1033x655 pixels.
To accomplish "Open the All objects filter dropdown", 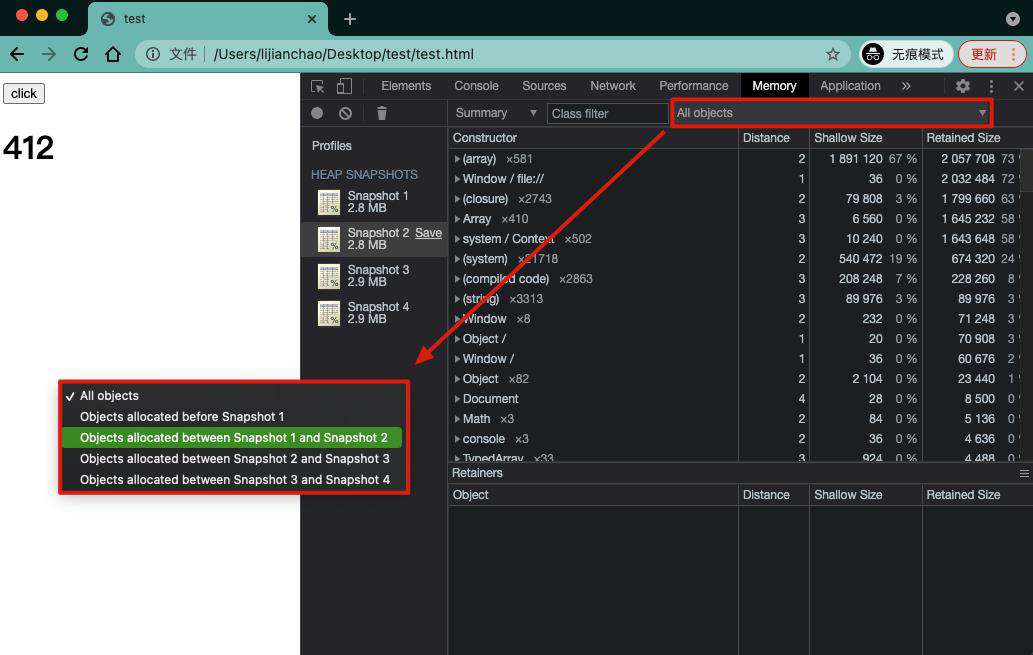I will coord(831,113).
